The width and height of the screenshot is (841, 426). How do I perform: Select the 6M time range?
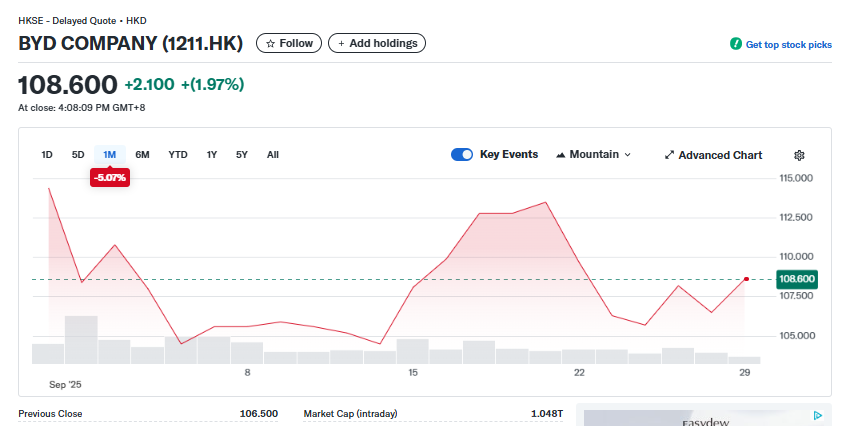pos(142,155)
